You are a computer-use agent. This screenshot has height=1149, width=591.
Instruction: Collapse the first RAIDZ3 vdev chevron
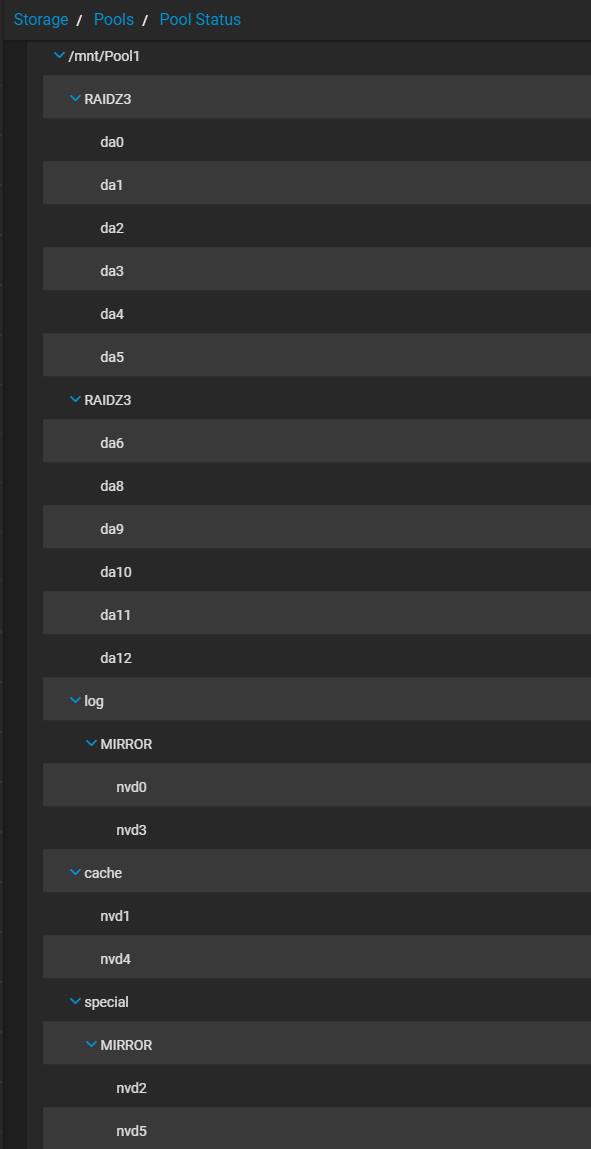pyautogui.click(x=75, y=98)
